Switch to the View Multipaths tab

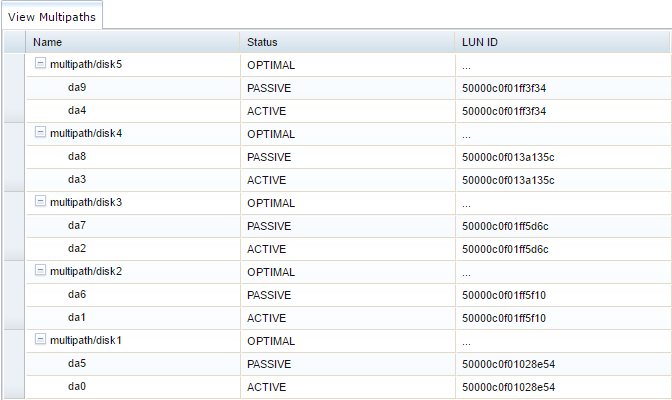pos(51,17)
